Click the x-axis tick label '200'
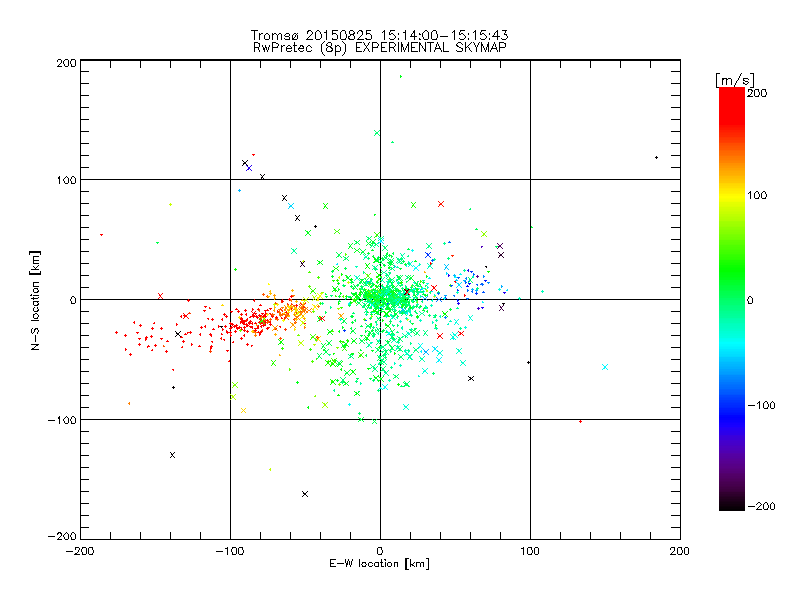Viewport: 800px width, 600px height. point(680,551)
